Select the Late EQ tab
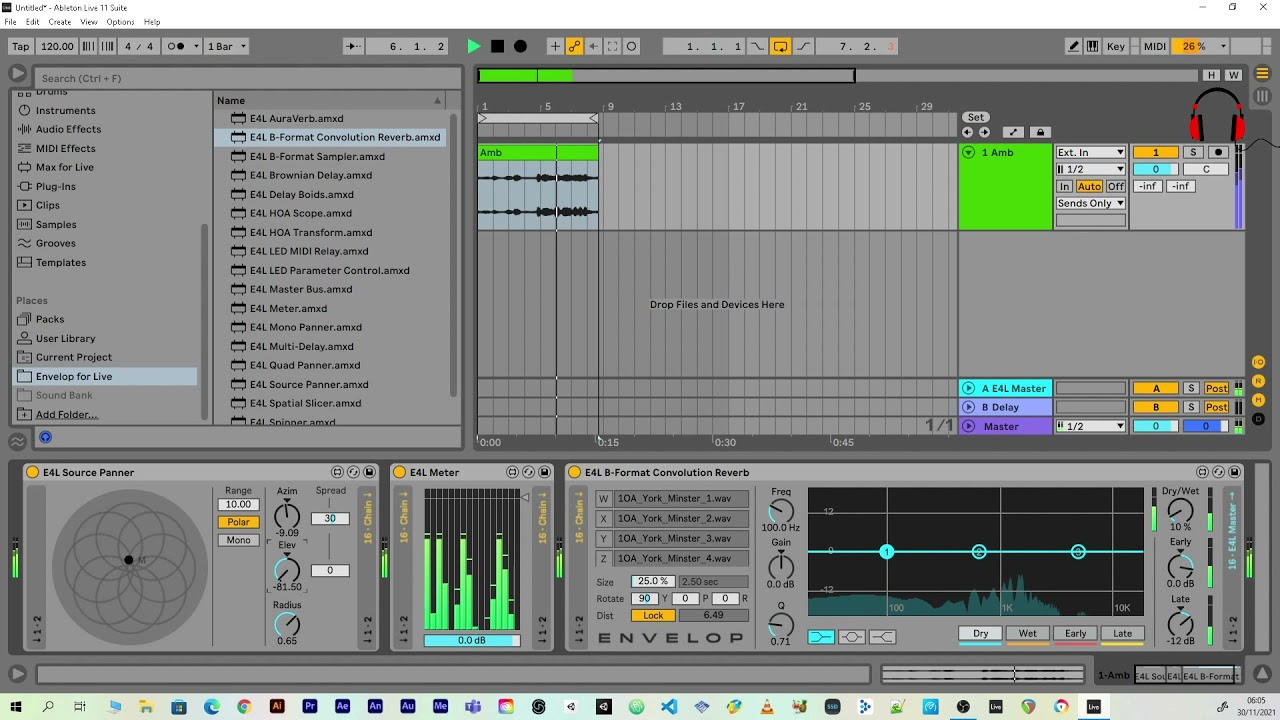 tap(1122, 634)
